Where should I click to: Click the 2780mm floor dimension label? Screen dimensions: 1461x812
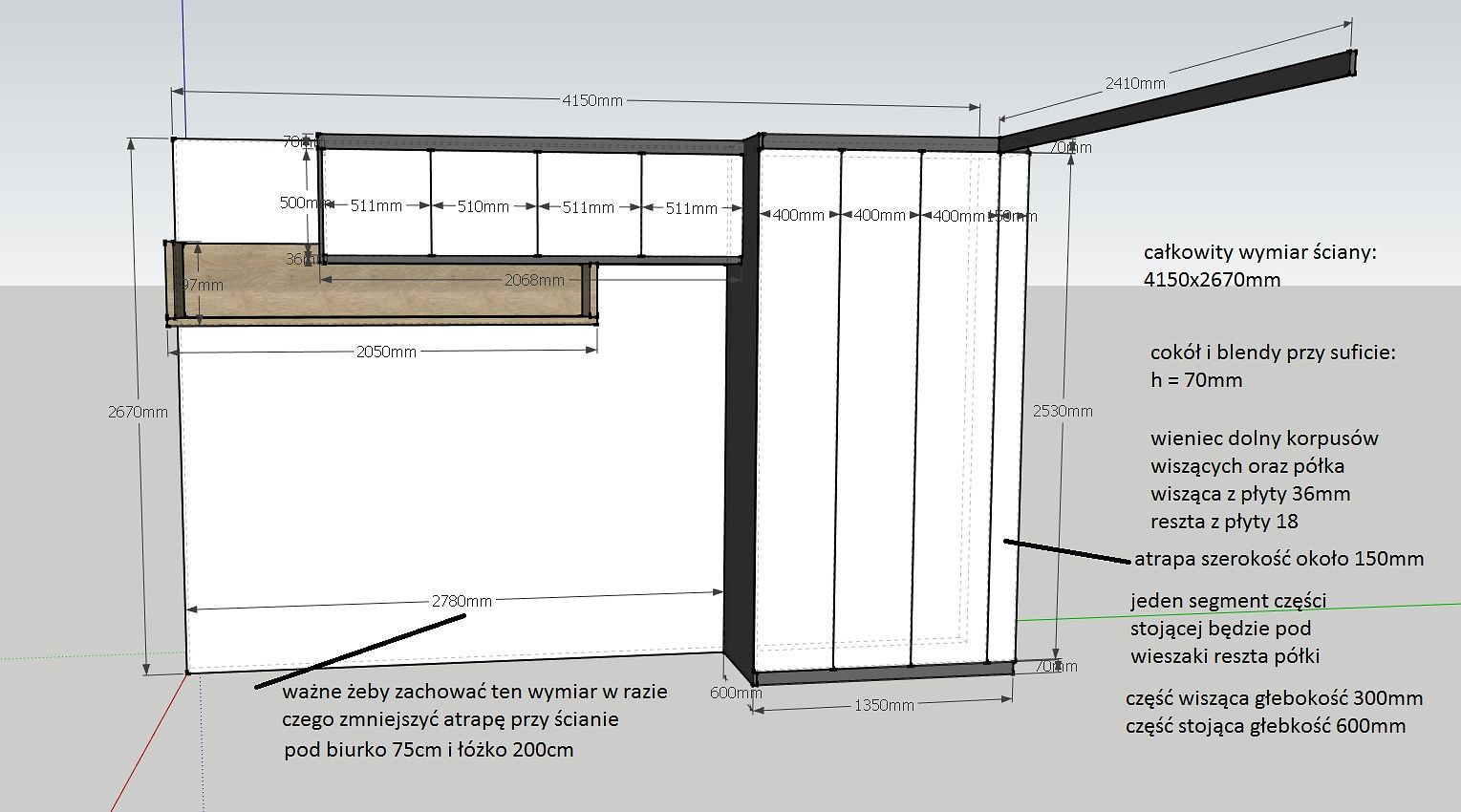[x=462, y=601]
